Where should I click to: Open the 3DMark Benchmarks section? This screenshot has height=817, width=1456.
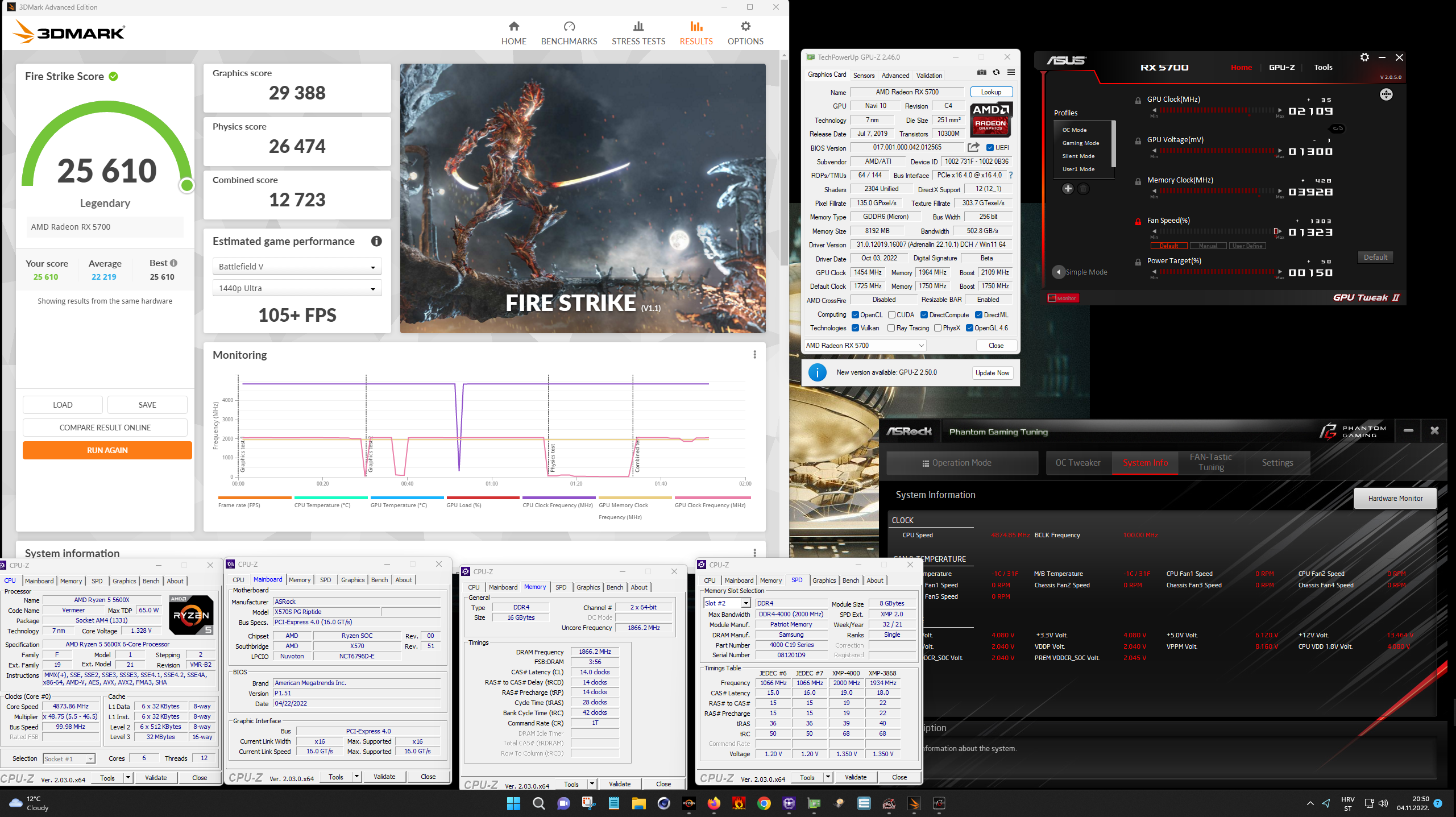point(569,34)
